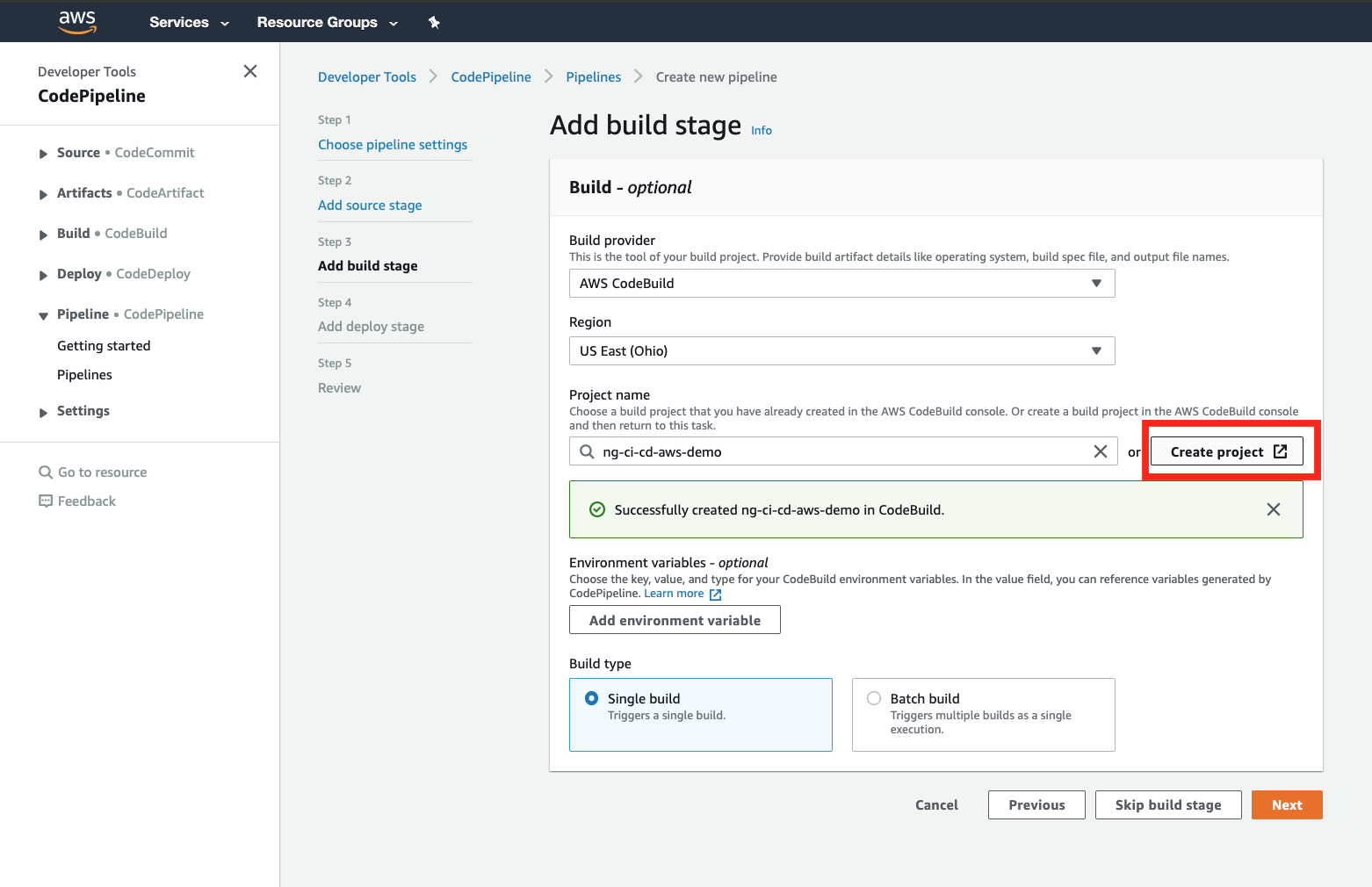The width and height of the screenshot is (1372, 887).
Task: Open the Info link beside heading
Action: click(x=762, y=131)
